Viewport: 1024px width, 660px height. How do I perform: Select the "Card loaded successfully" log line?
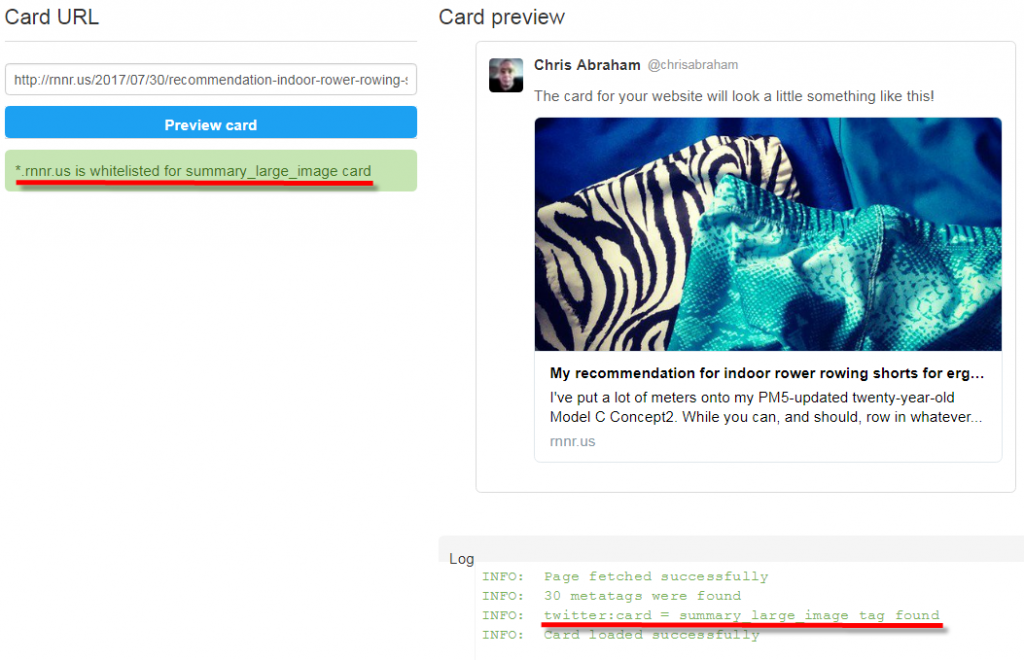651,635
